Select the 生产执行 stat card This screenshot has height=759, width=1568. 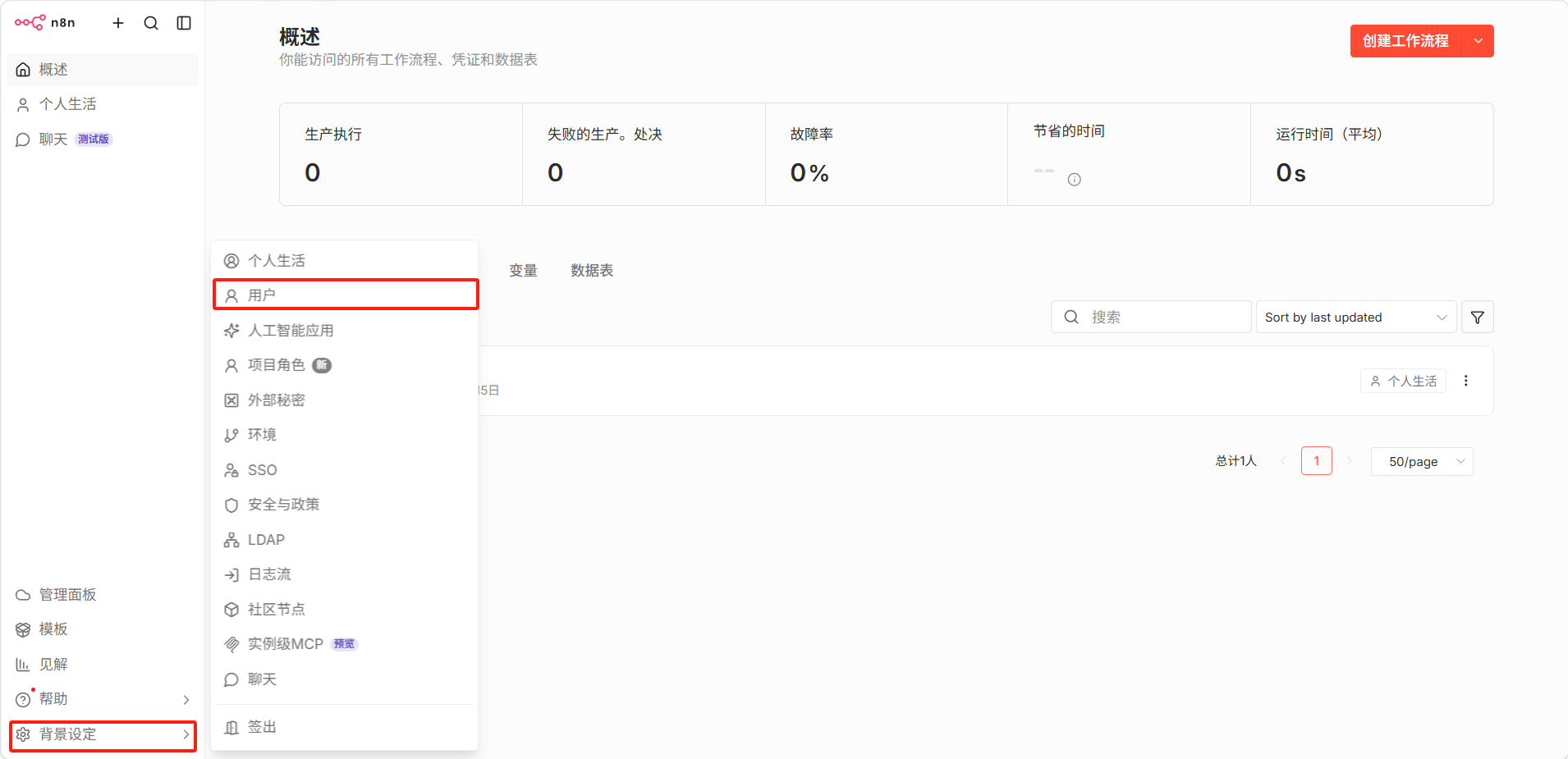pos(401,154)
